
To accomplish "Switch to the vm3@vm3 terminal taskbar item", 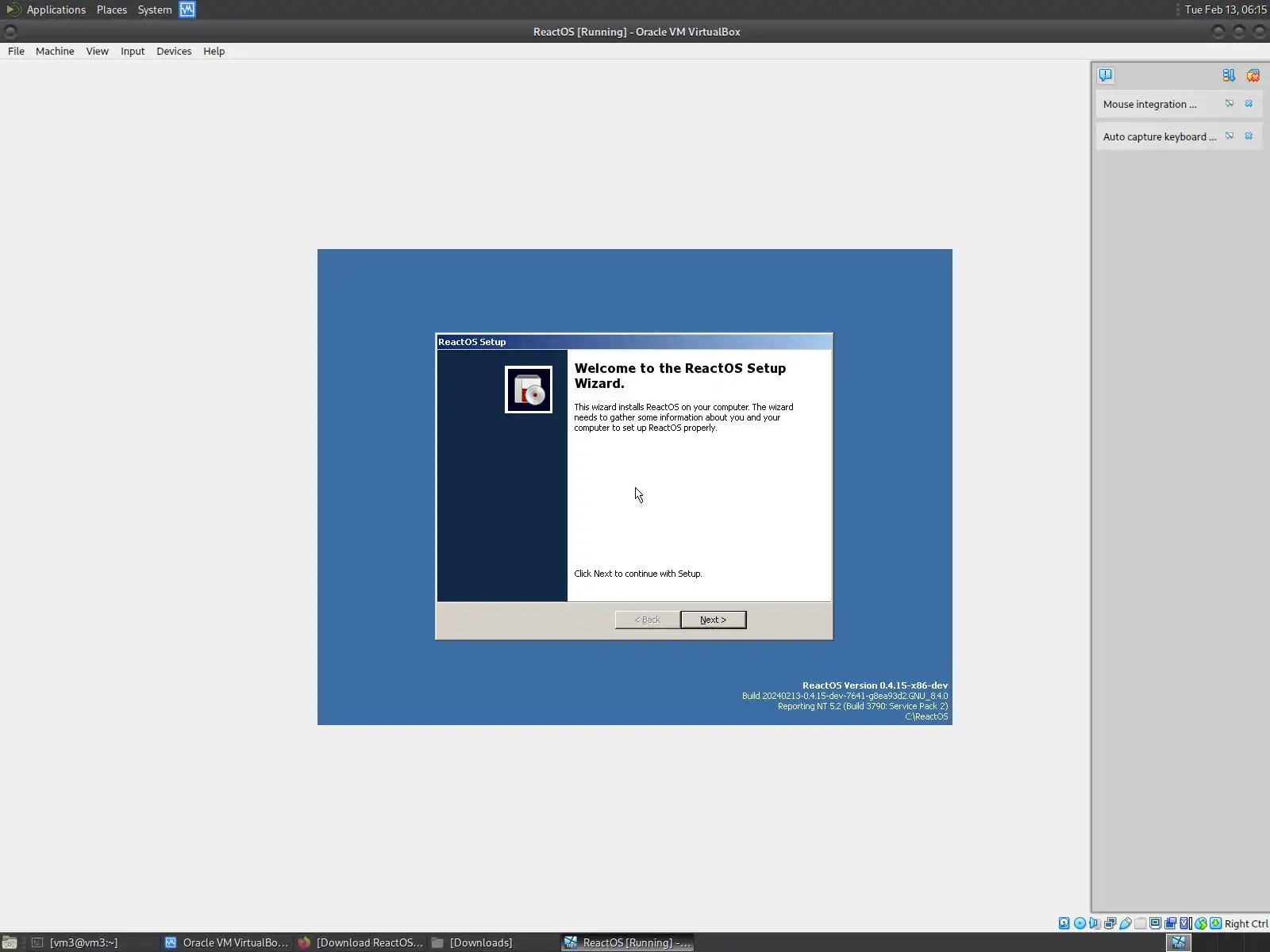I will (92, 942).
